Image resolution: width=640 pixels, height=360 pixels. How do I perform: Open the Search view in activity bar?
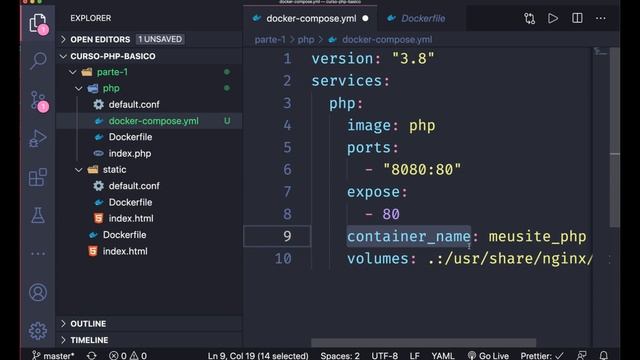click(38, 60)
